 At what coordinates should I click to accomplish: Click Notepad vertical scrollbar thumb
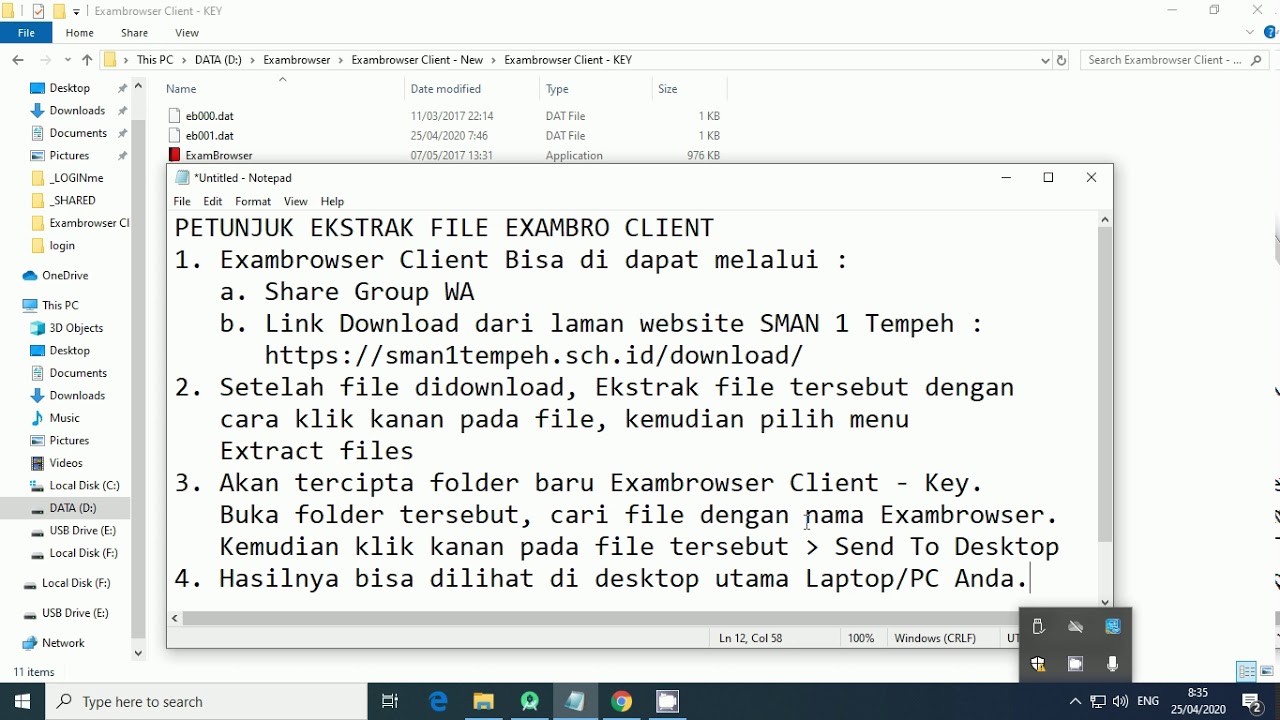pos(1104,384)
